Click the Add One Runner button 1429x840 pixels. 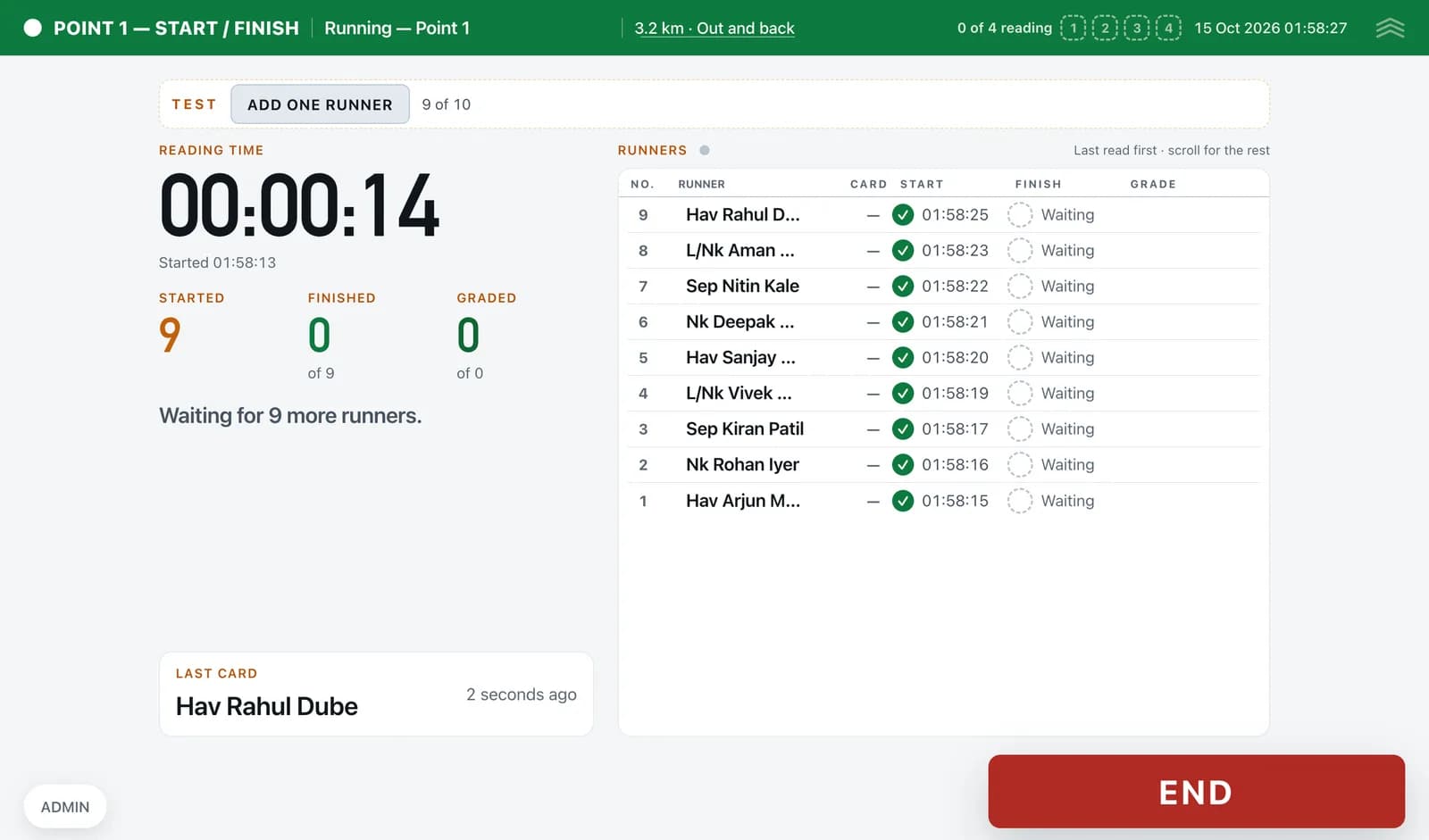point(320,104)
